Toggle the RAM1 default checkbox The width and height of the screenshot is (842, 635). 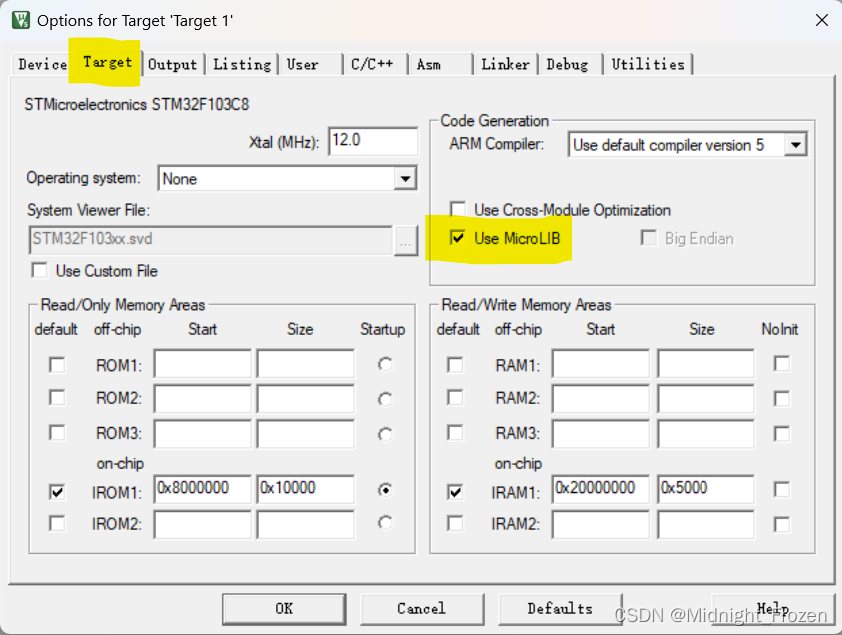click(455, 365)
